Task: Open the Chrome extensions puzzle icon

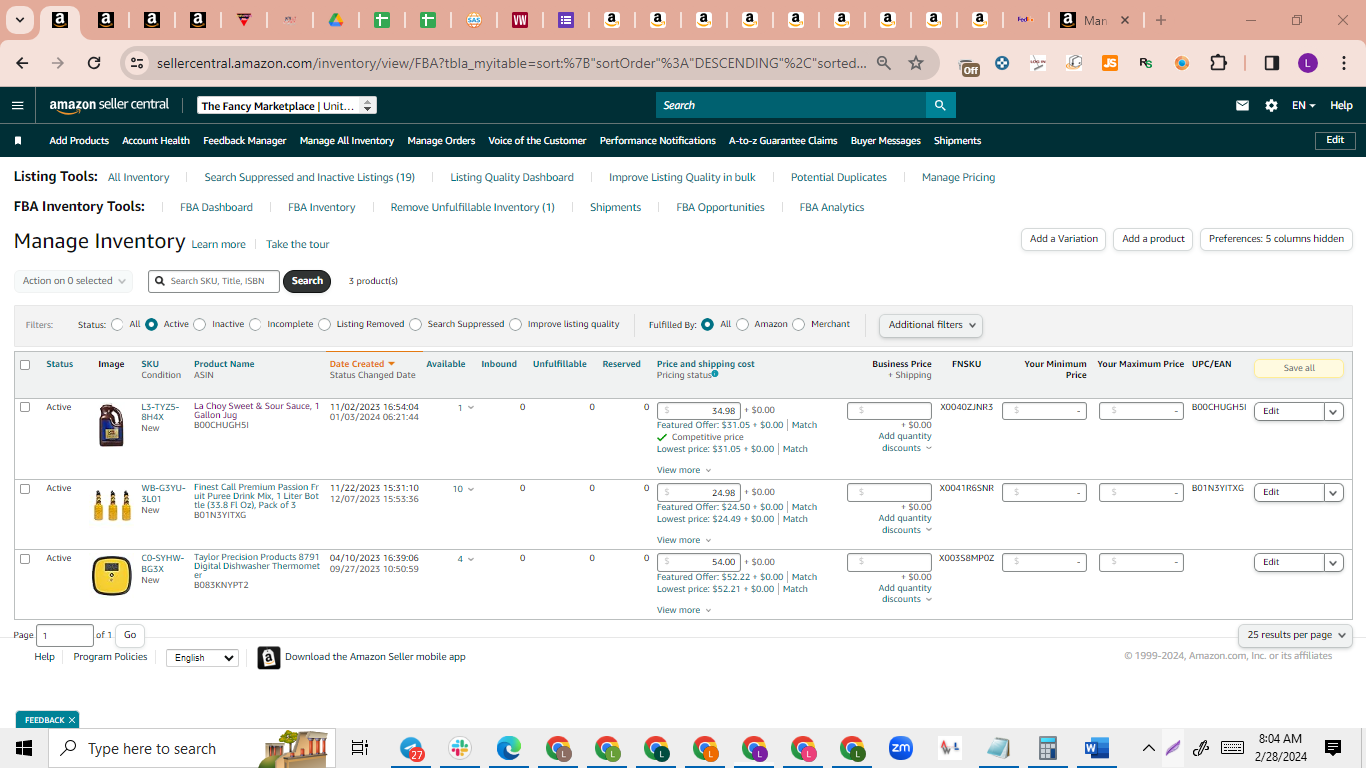Action: 1218,63
